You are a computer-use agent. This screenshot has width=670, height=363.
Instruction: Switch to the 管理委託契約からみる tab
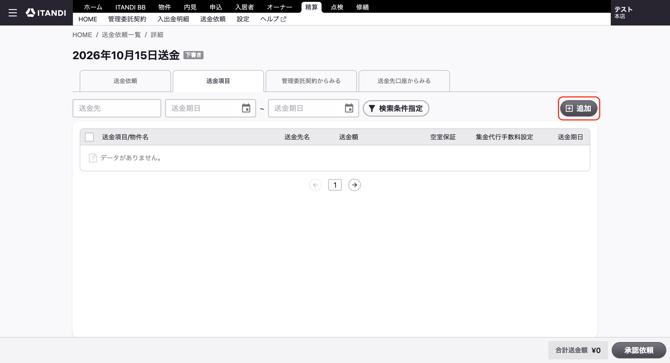311,81
